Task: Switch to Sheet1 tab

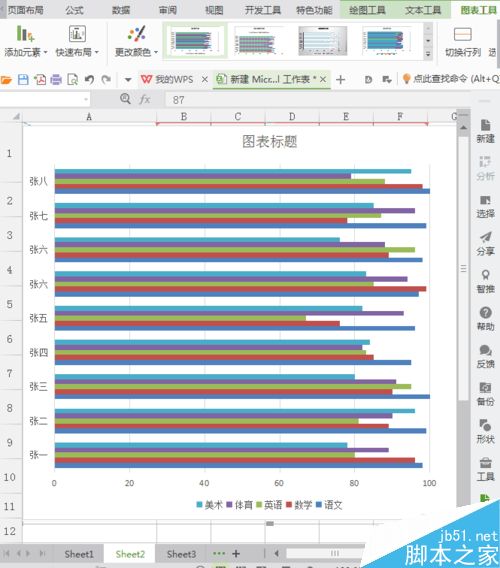Action: click(79, 554)
